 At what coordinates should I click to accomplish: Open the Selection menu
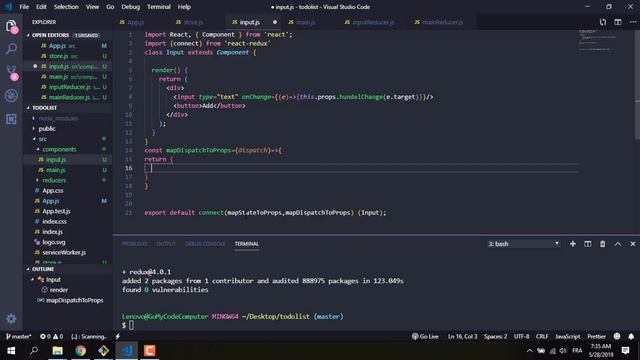click(x=66, y=7)
